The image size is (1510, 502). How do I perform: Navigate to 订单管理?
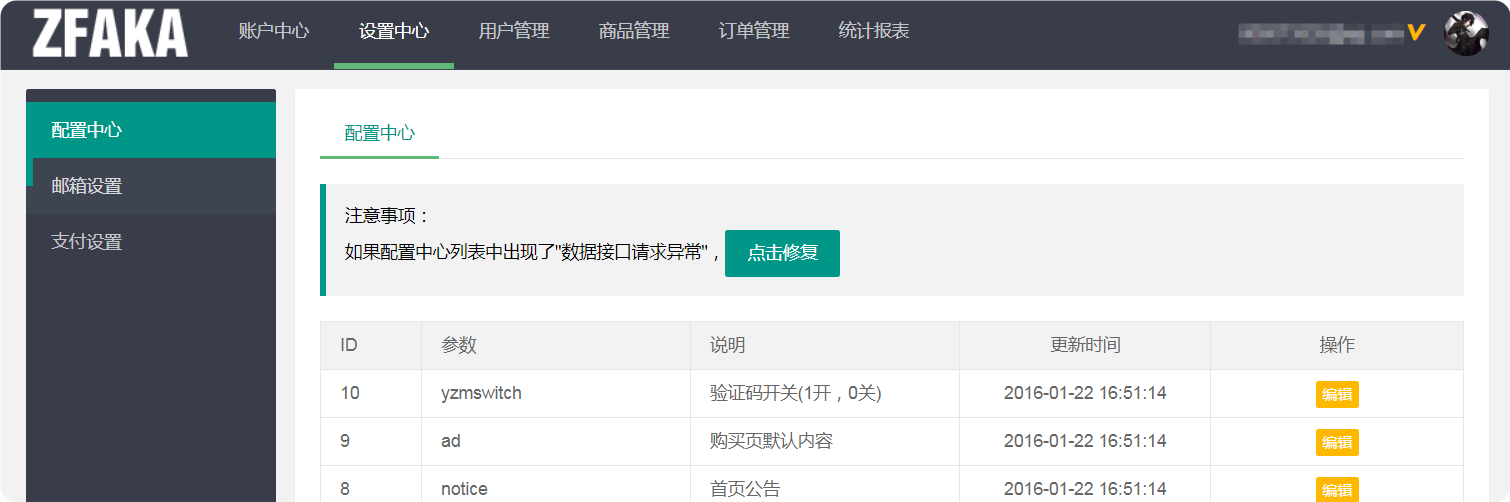pos(754,31)
